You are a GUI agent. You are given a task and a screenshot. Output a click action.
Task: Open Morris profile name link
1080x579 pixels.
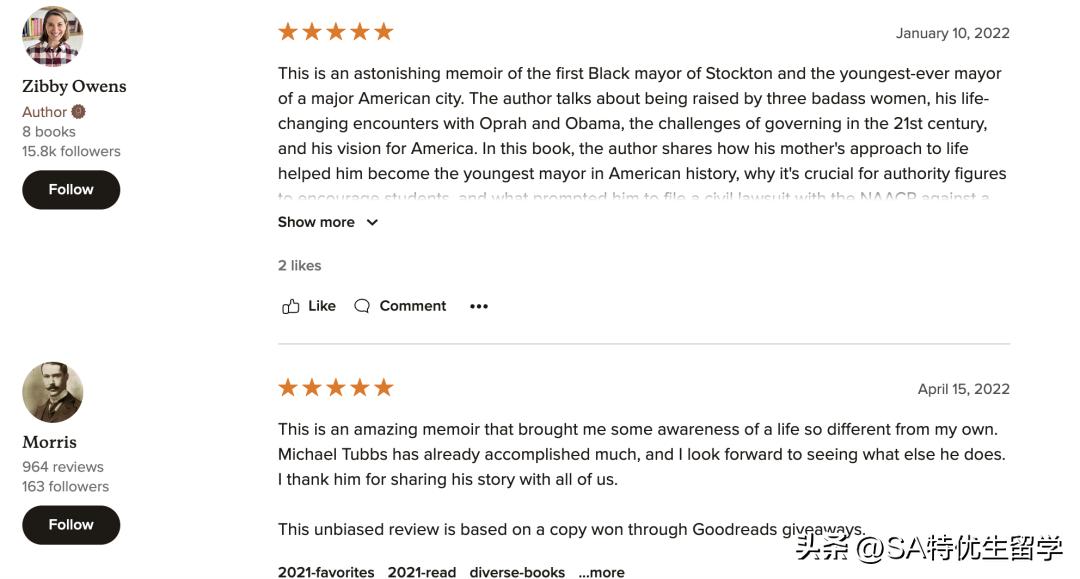(49, 441)
